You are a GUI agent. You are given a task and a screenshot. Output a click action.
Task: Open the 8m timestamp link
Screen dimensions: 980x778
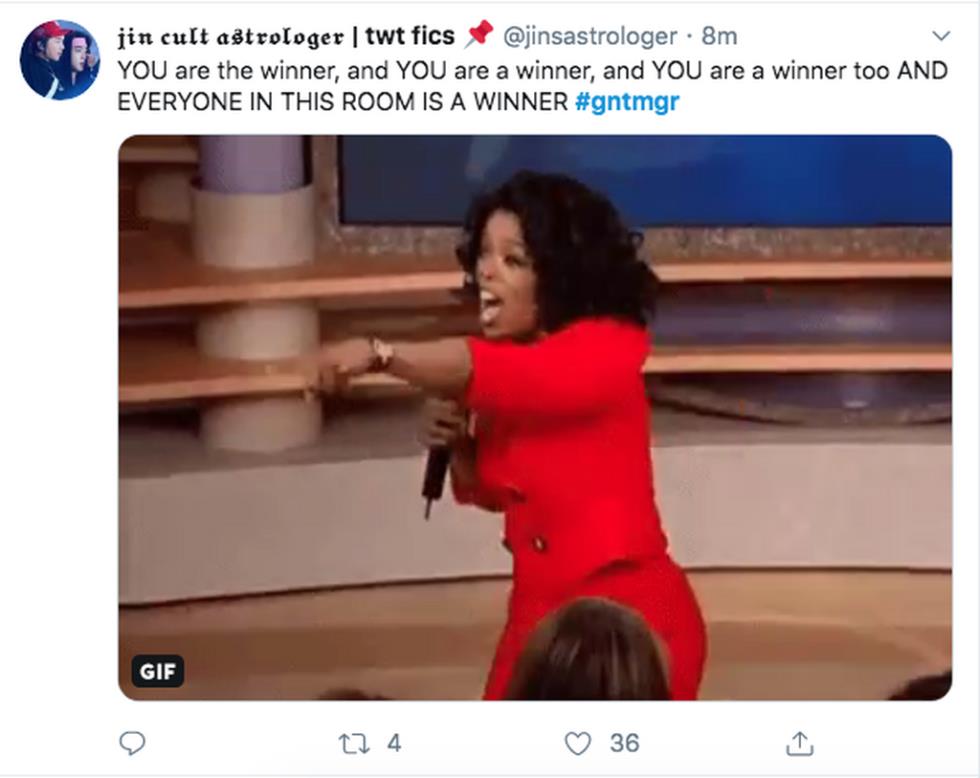719,36
